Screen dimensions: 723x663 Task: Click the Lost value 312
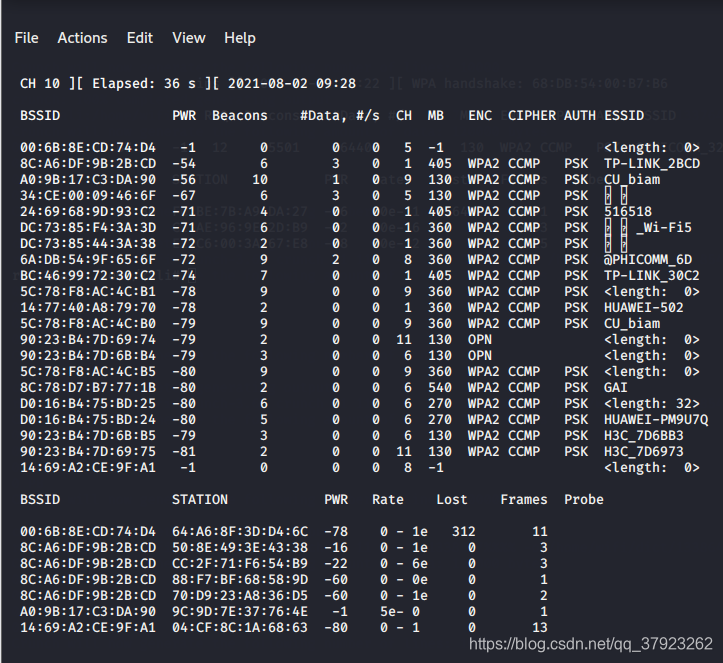(x=463, y=532)
